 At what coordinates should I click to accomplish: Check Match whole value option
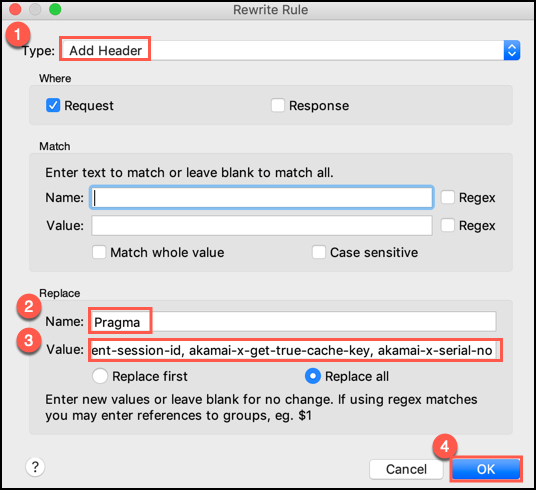pyautogui.click(x=99, y=252)
